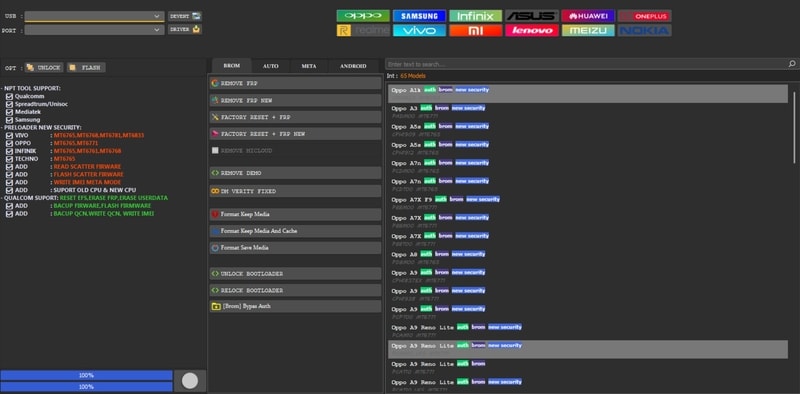The width and height of the screenshot is (800, 394).
Task: Choose the Infinix brand logo
Action: click(476, 16)
